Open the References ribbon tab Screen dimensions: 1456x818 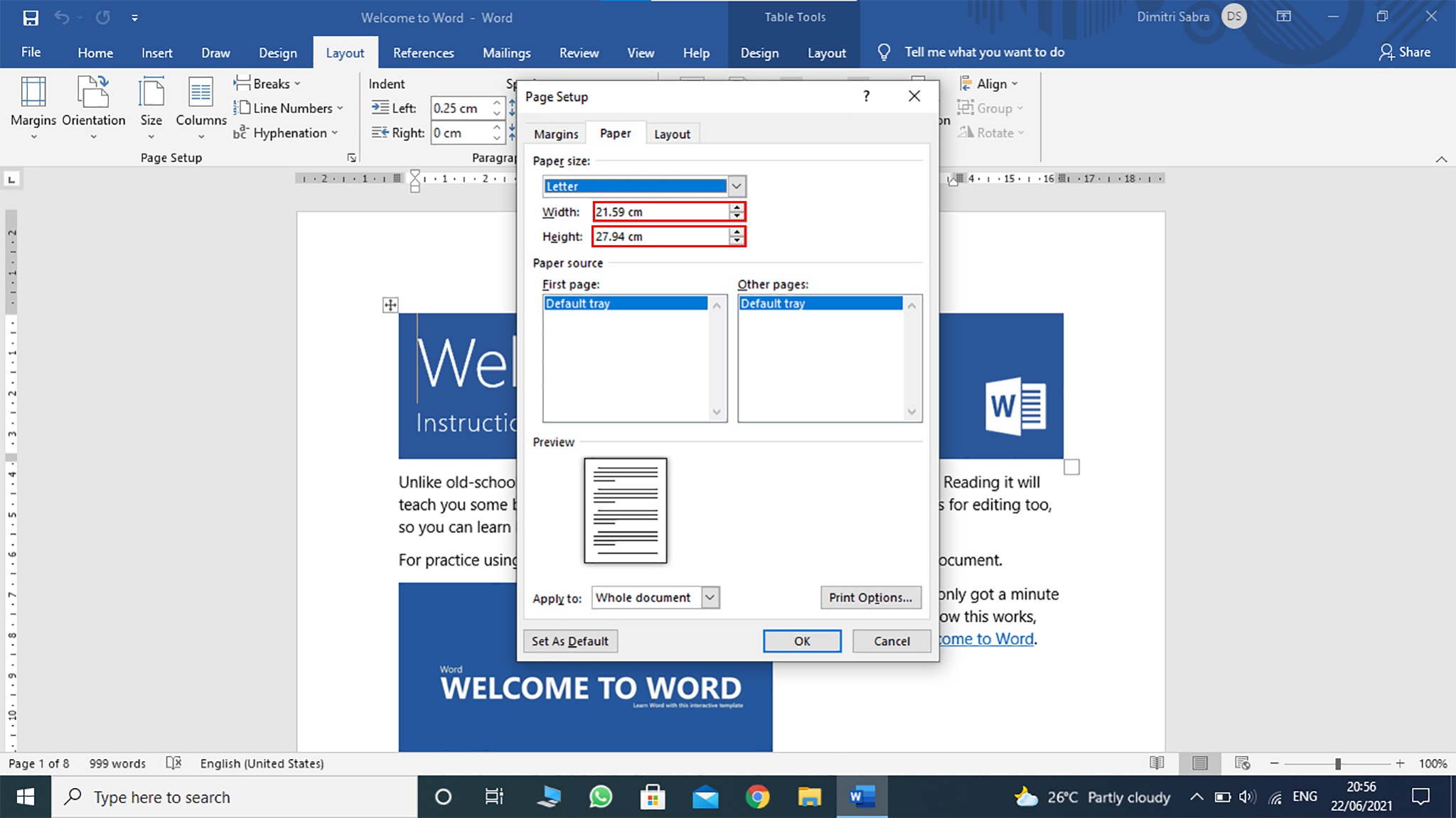pyautogui.click(x=423, y=53)
